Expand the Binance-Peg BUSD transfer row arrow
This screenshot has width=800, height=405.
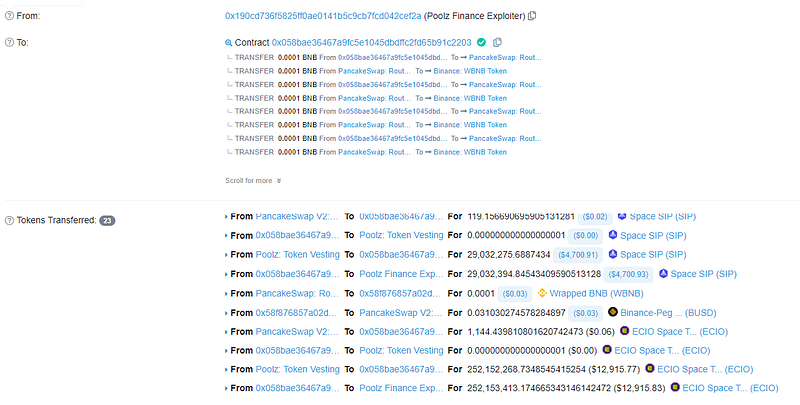tap(225, 312)
